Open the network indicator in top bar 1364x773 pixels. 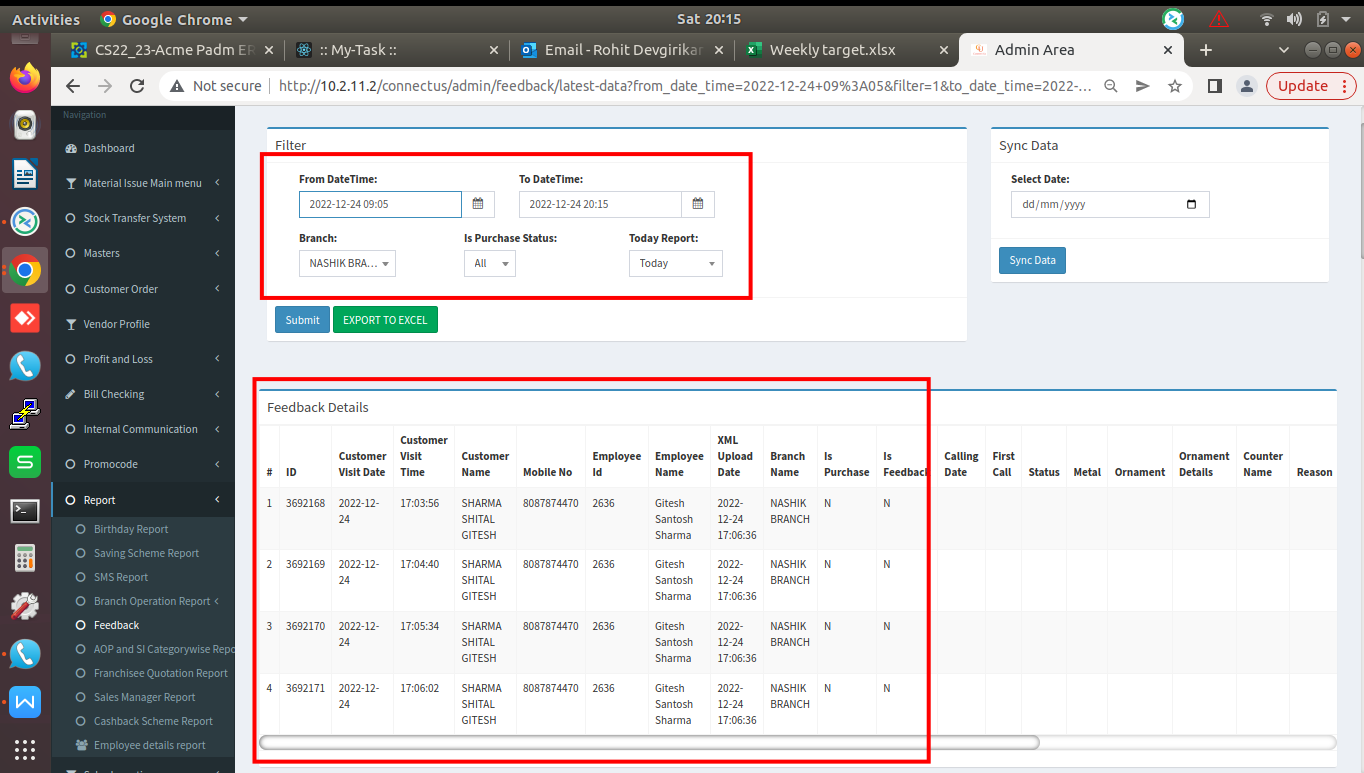click(x=1267, y=19)
